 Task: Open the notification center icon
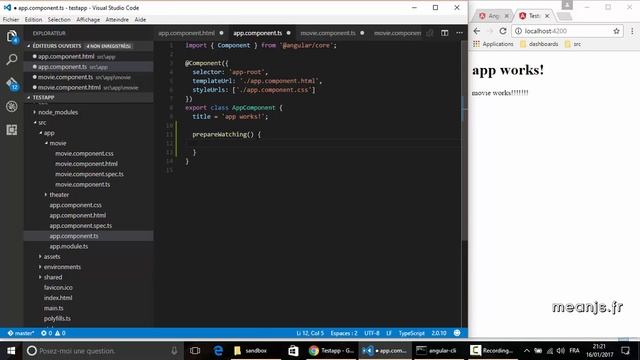[x=626, y=351]
